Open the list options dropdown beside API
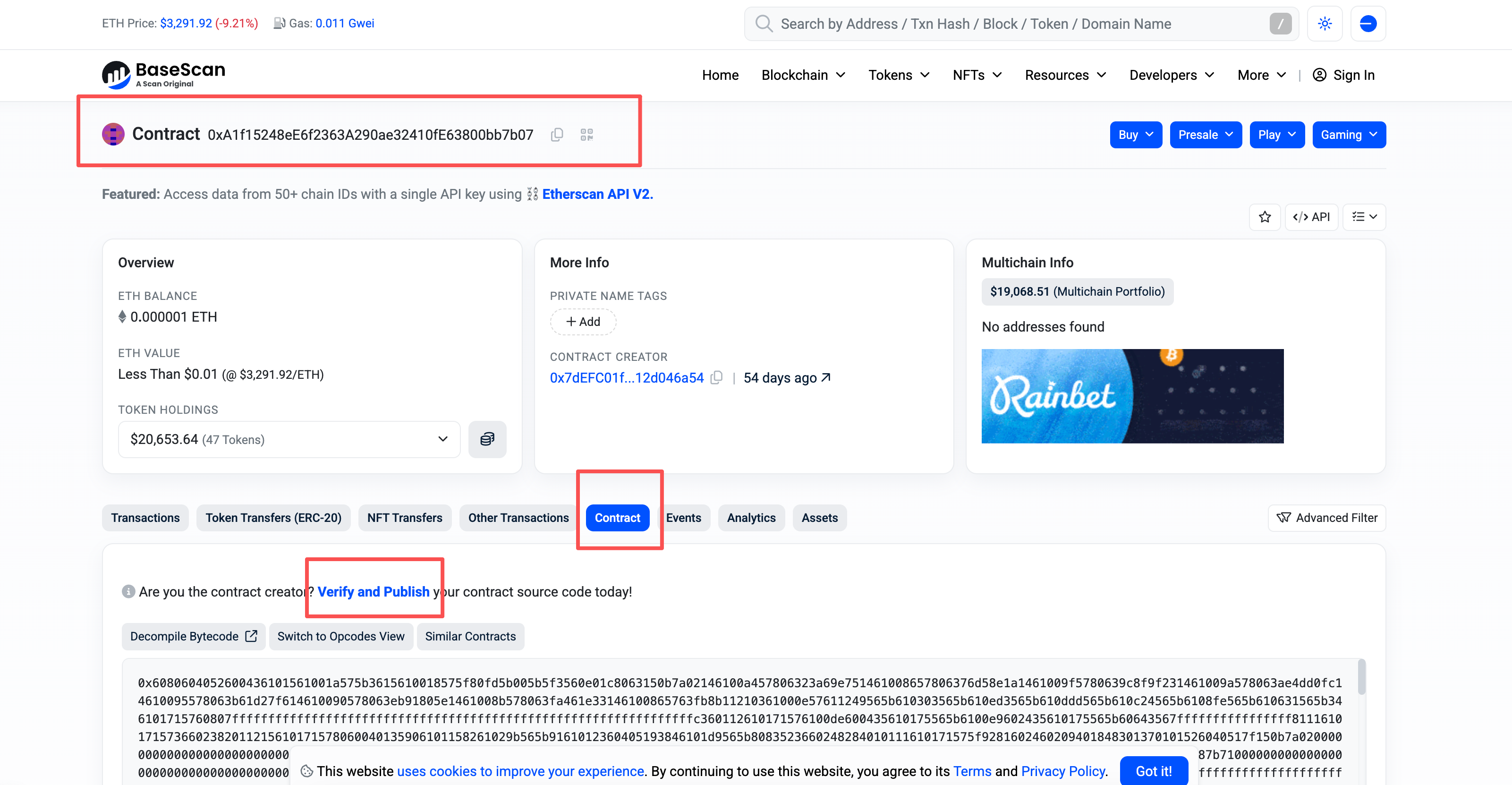The image size is (1512, 785). (1364, 217)
